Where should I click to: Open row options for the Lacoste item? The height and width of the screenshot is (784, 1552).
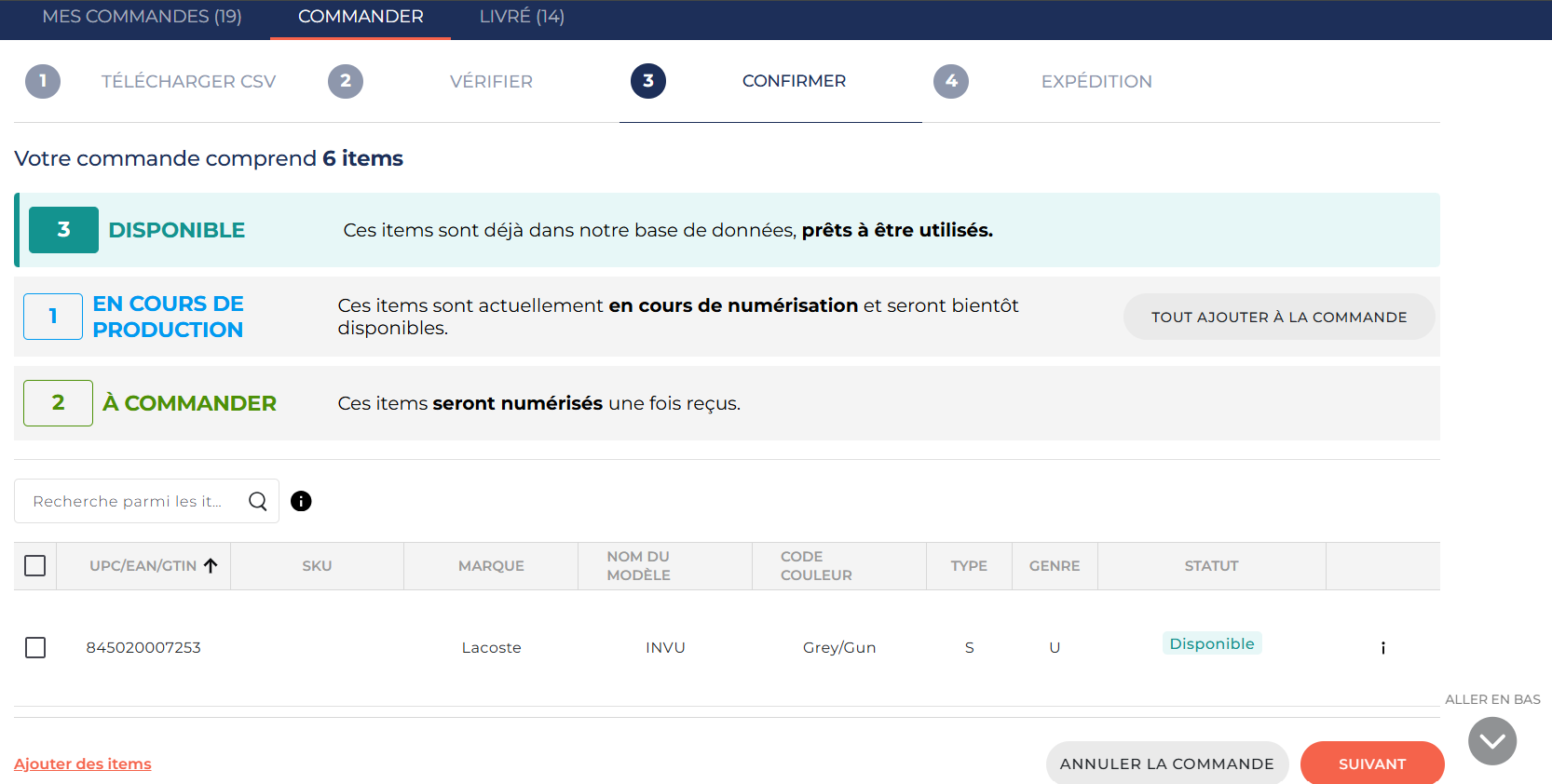(x=1382, y=648)
